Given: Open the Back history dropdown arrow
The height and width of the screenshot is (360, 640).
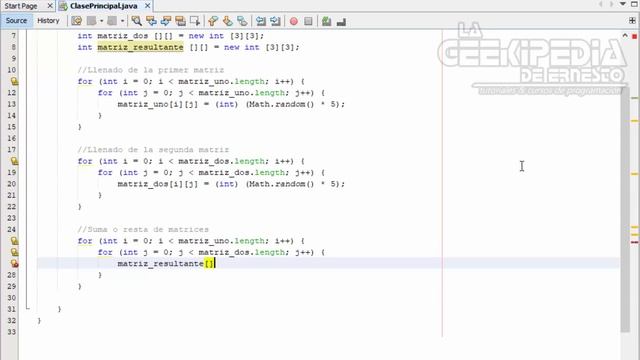Looking at the screenshot, I should pyautogui.click(x=101, y=21).
